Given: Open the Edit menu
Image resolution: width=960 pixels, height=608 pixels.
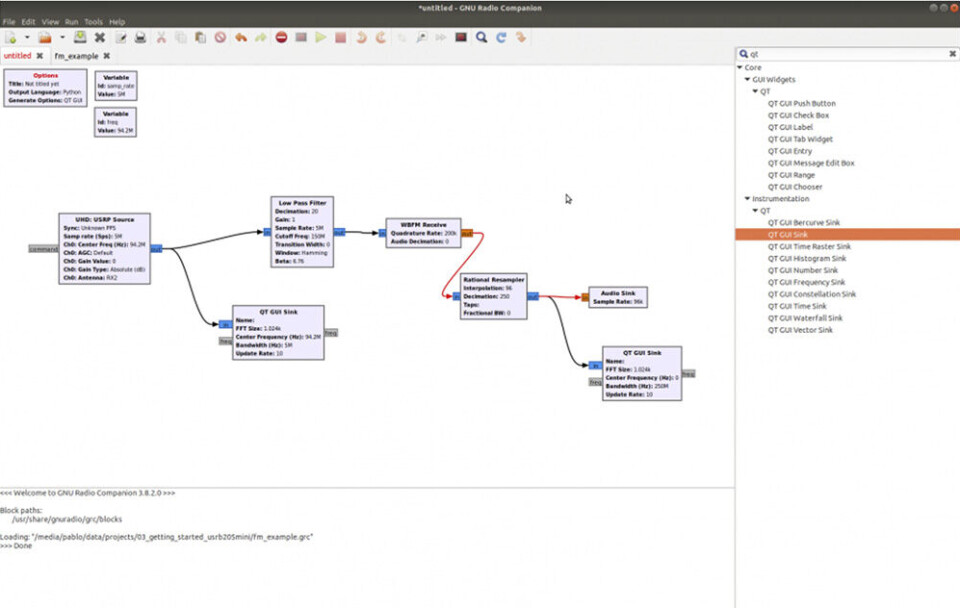Looking at the screenshot, I should [x=28, y=21].
